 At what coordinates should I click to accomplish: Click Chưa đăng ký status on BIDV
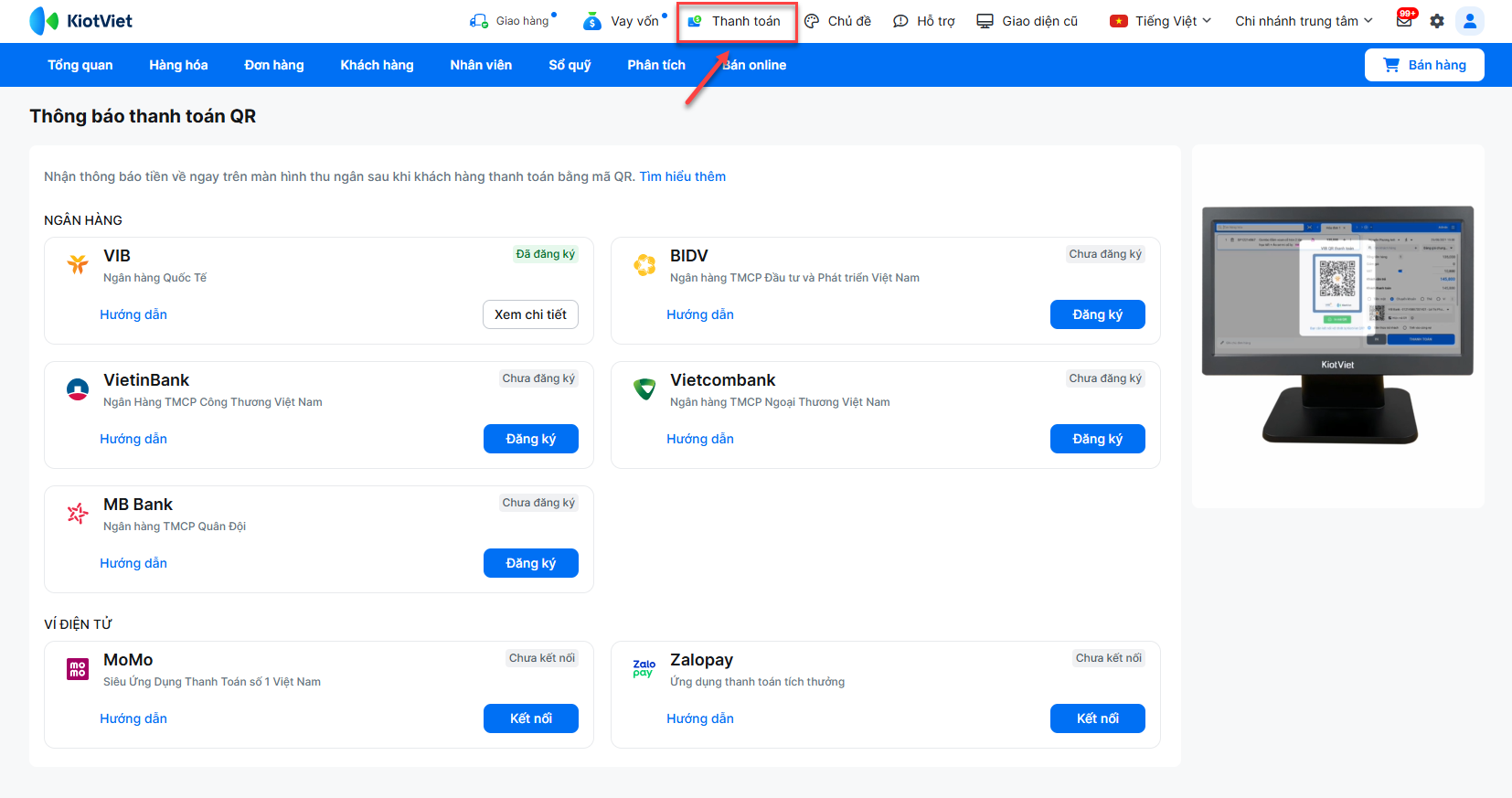1105,254
